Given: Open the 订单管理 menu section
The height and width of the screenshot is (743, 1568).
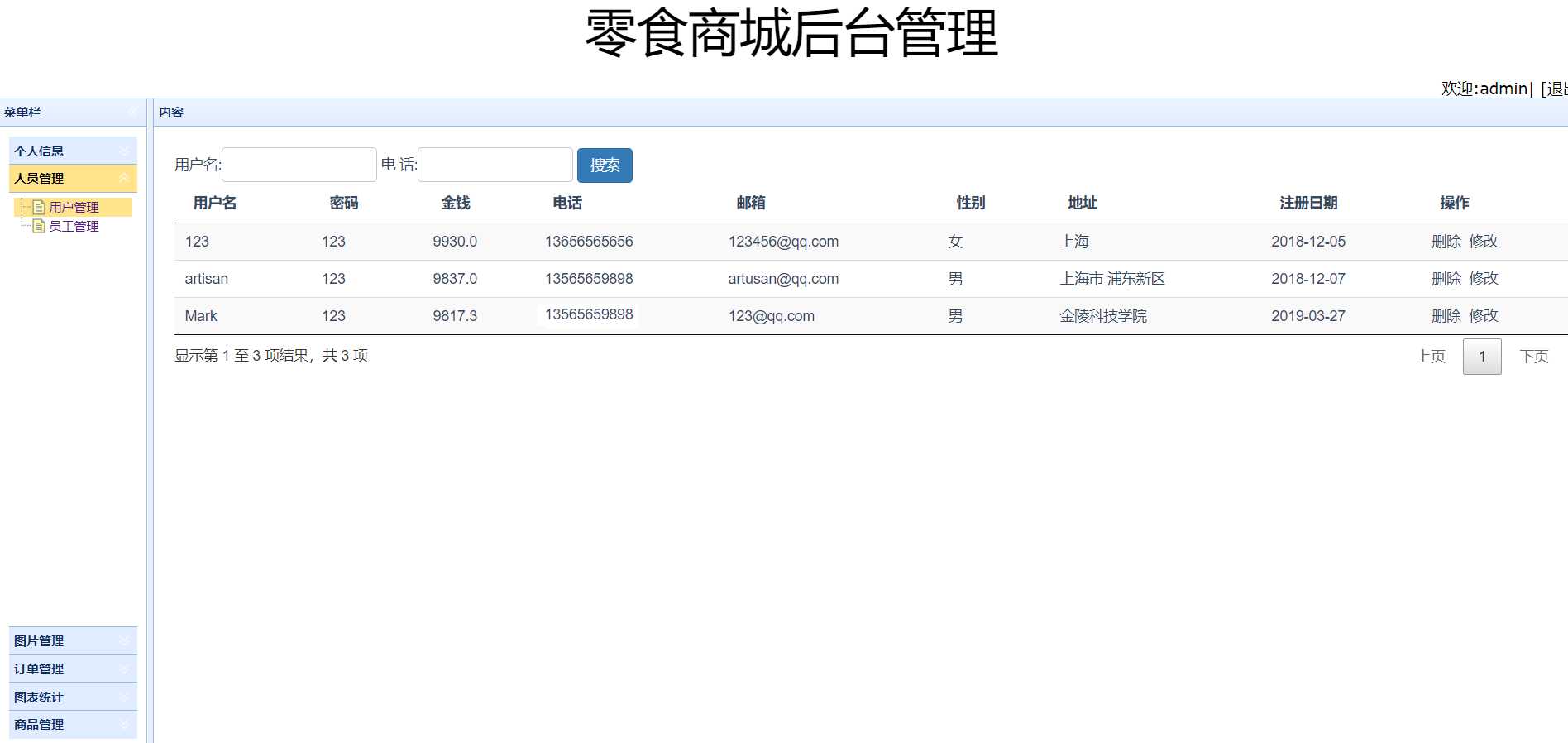Looking at the screenshot, I should click(73, 669).
